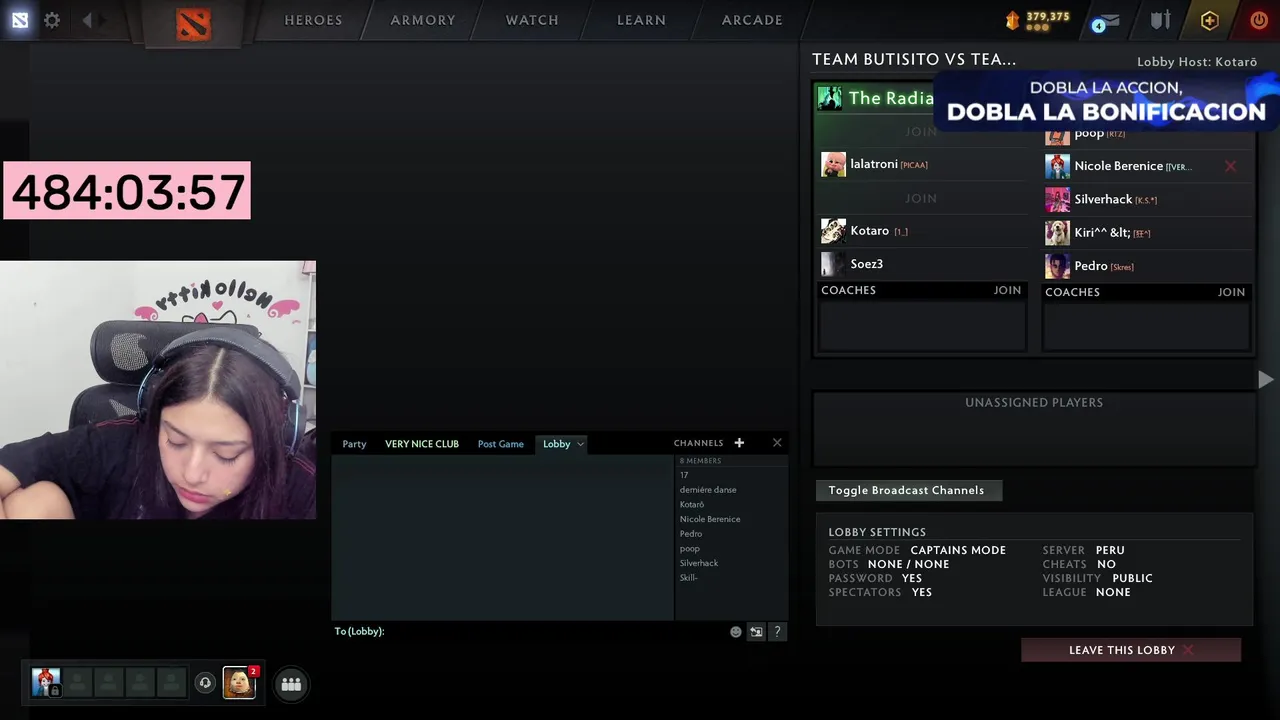This screenshot has height=720, width=1280.
Task: Open the settings gear
Action: pyautogui.click(x=52, y=20)
